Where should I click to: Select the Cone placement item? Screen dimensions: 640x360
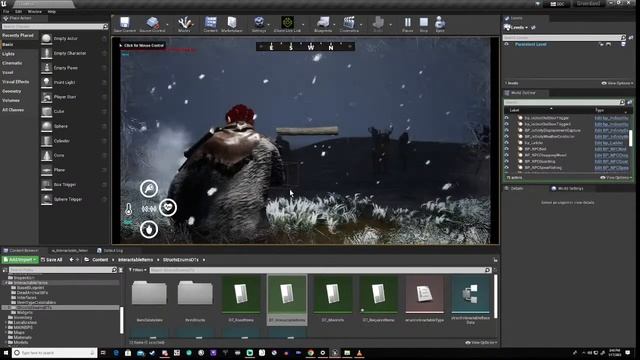click(x=74, y=156)
